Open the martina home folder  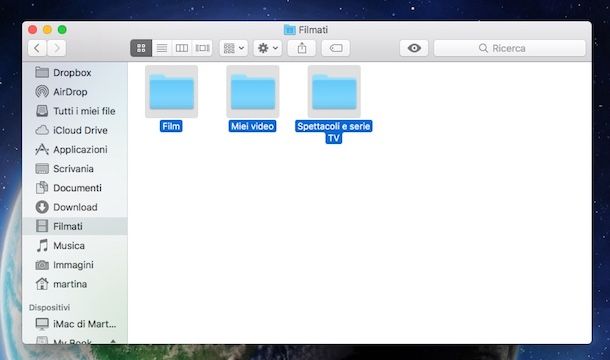(75, 284)
